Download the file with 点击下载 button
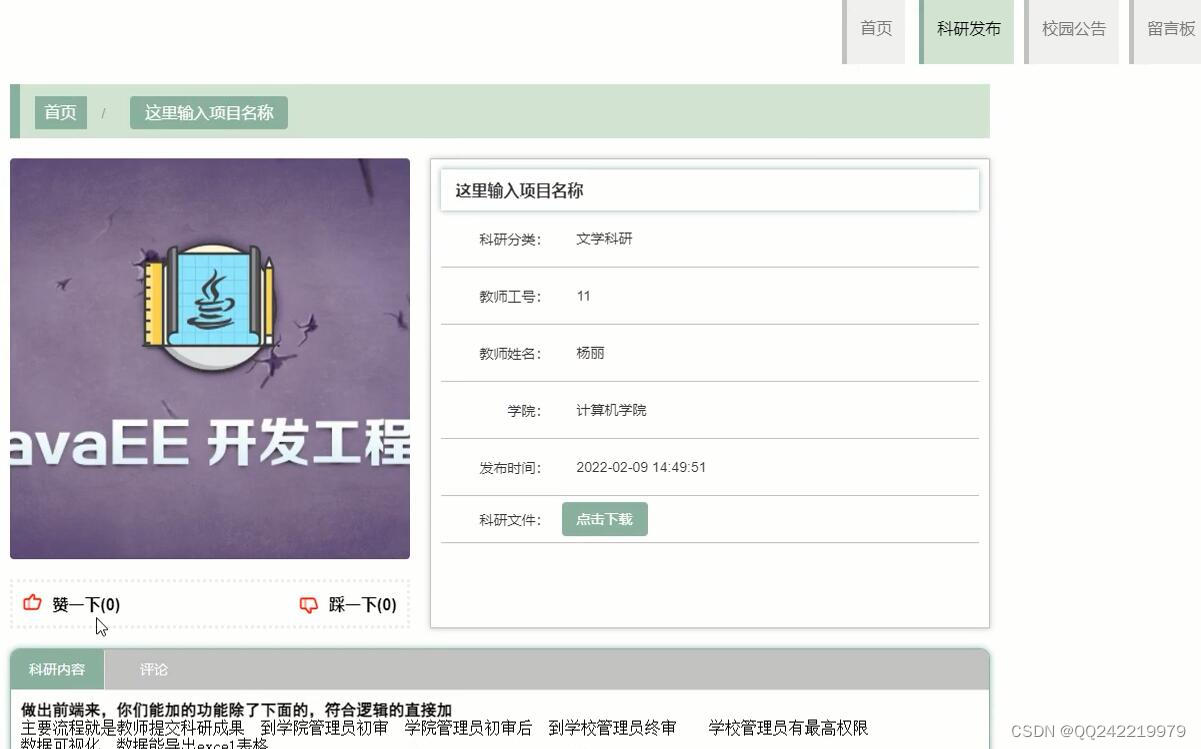This screenshot has width=1201, height=749. (605, 519)
